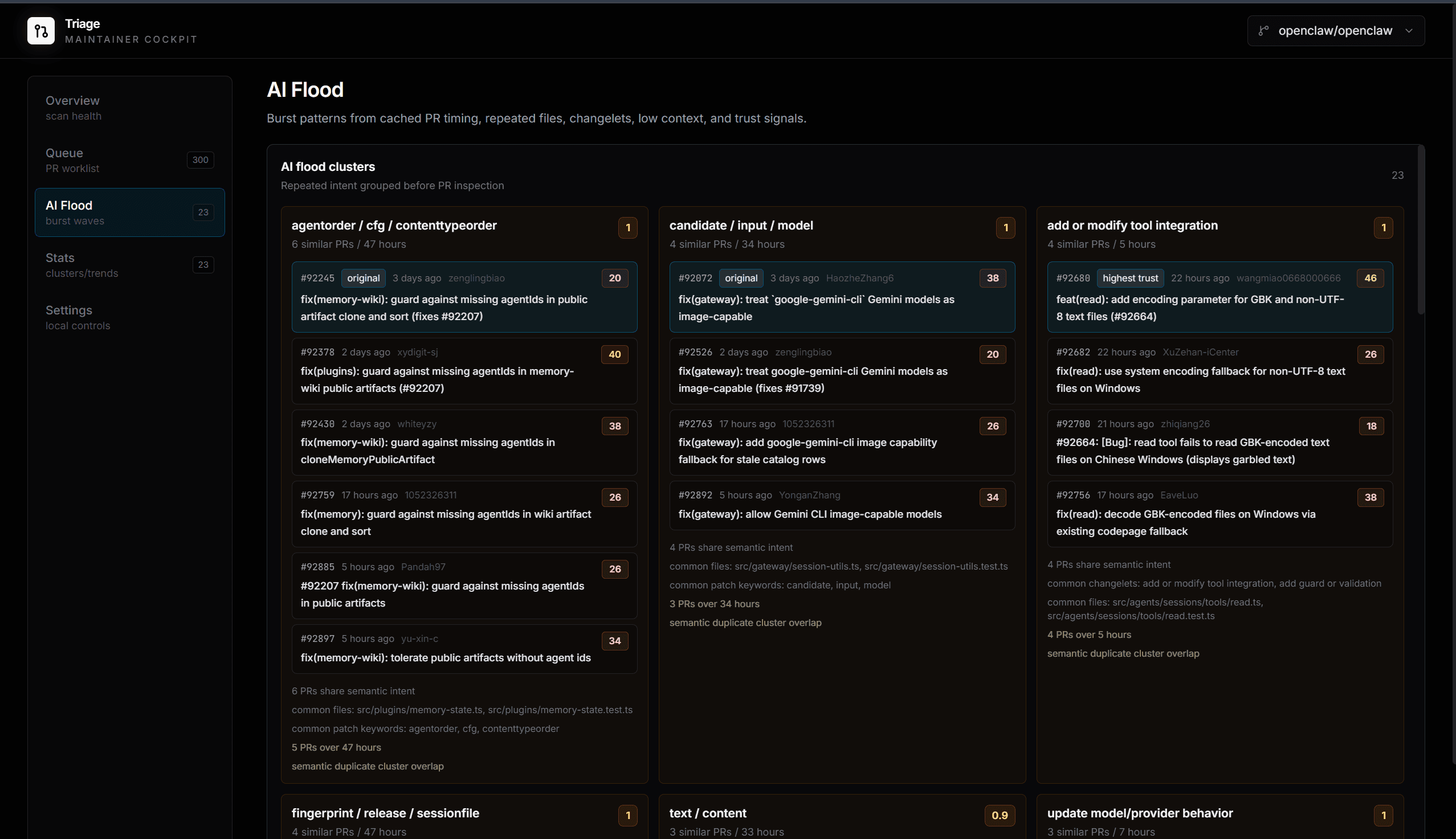Open PR #92700 by zhiqiang26
This screenshot has height=839, width=1456.
coord(1220,443)
